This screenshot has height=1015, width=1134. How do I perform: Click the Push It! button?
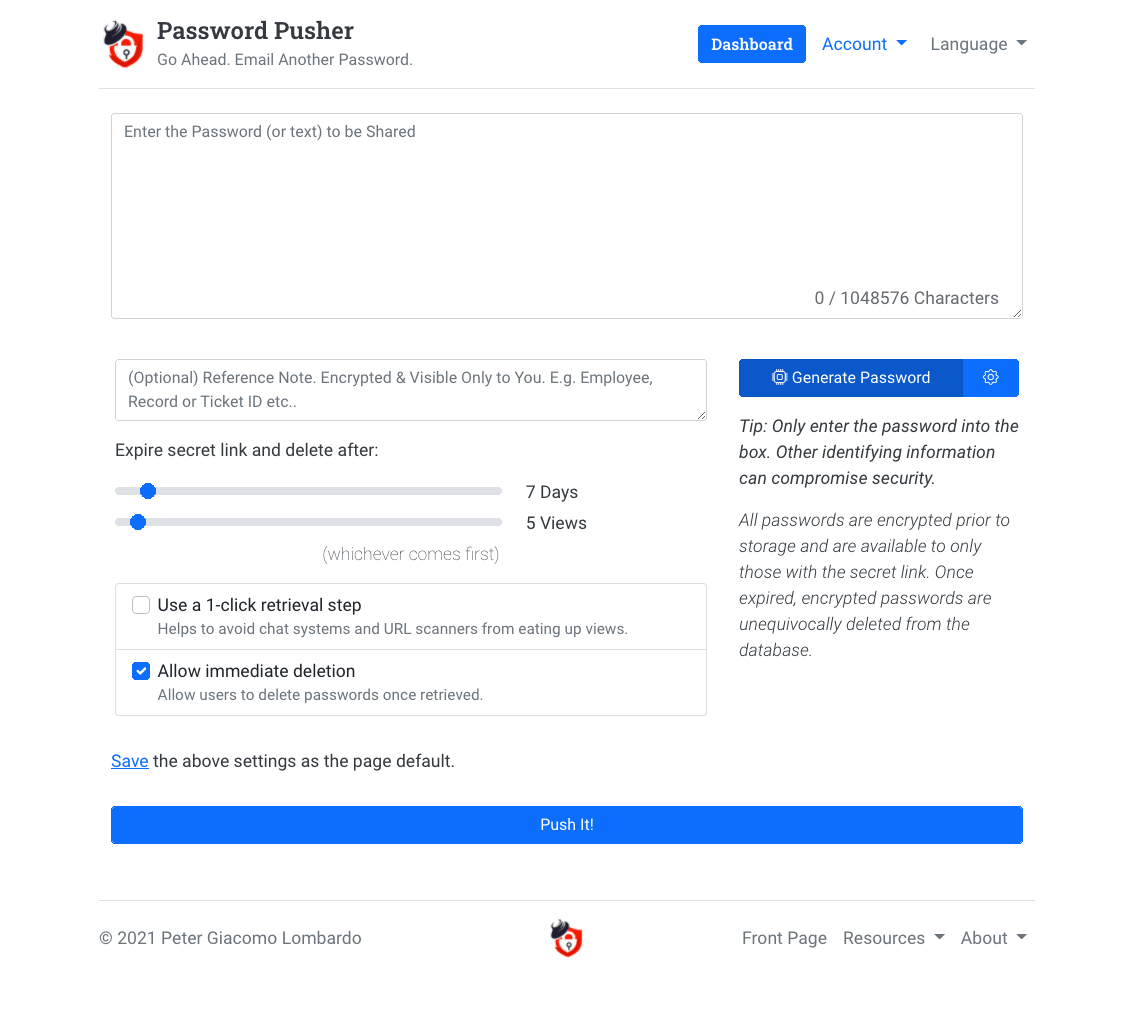coord(566,824)
